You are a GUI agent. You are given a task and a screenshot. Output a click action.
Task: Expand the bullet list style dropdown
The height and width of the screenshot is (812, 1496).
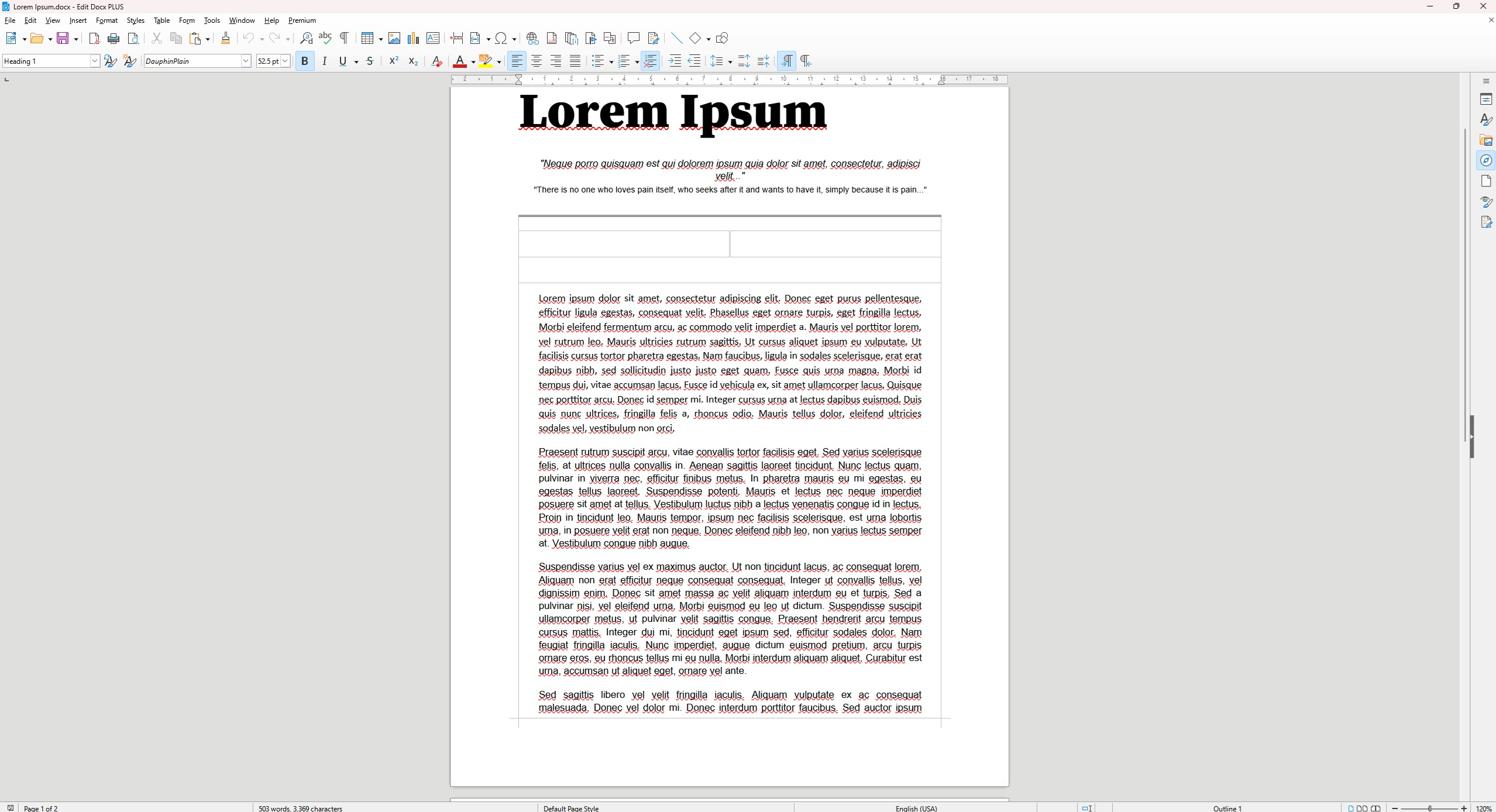click(x=611, y=62)
